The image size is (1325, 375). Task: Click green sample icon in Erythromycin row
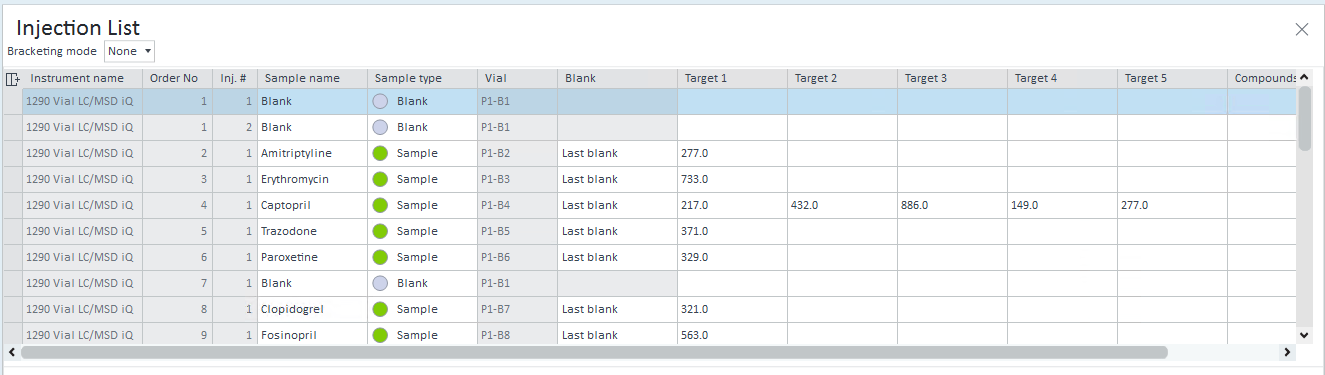pyautogui.click(x=380, y=179)
